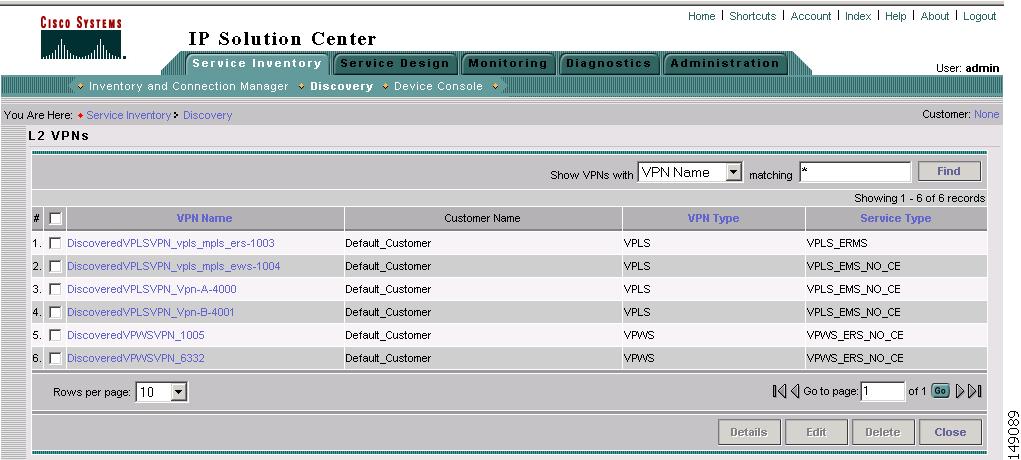Sort by VPN Type column header

coord(713,218)
